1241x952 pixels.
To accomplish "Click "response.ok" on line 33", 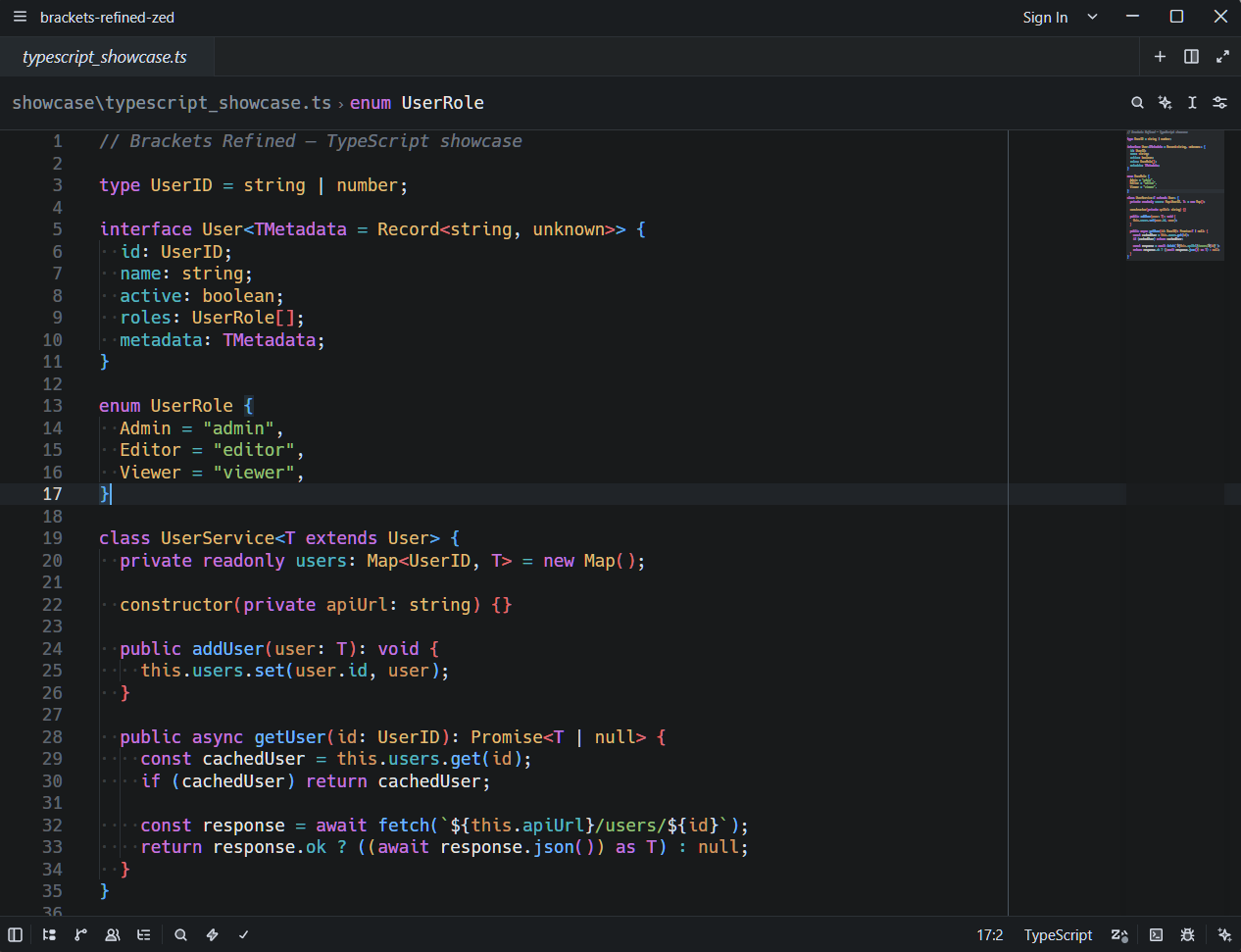I will pos(270,847).
